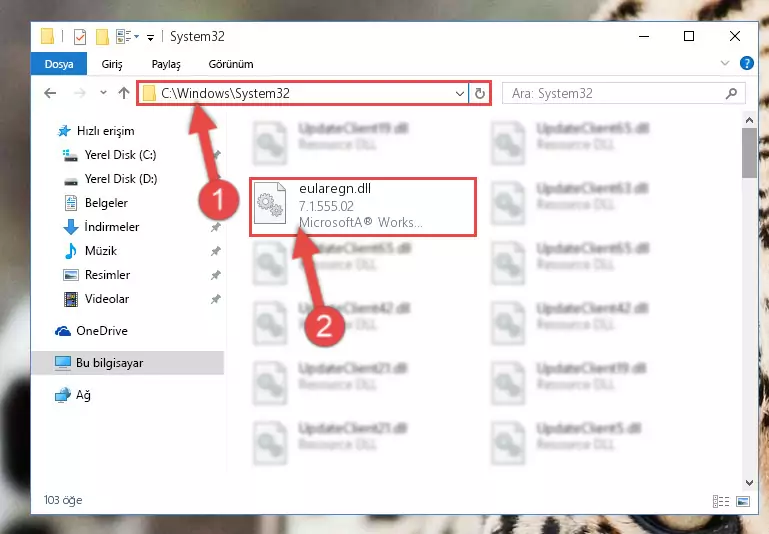The height and width of the screenshot is (534, 769).
Task: Close the System32 window
Action: (x=734, y=36)
